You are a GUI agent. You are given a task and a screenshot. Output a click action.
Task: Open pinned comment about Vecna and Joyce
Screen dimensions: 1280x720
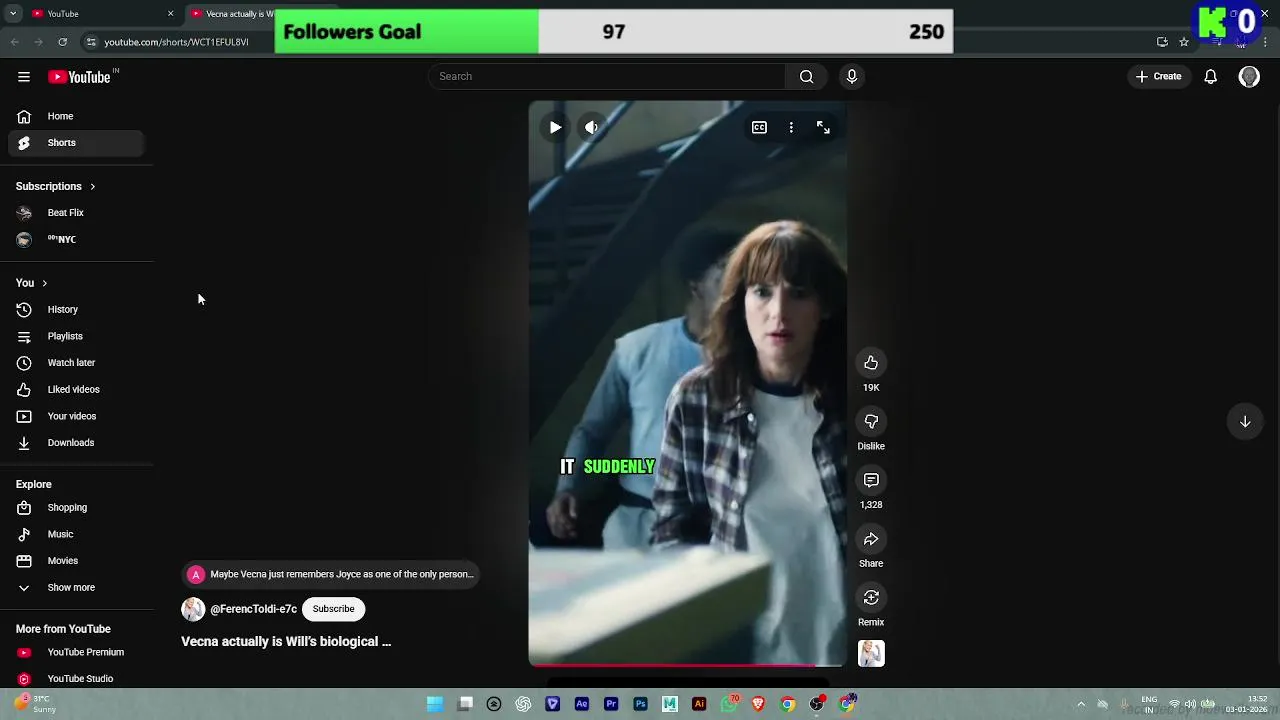coord(330,574)
